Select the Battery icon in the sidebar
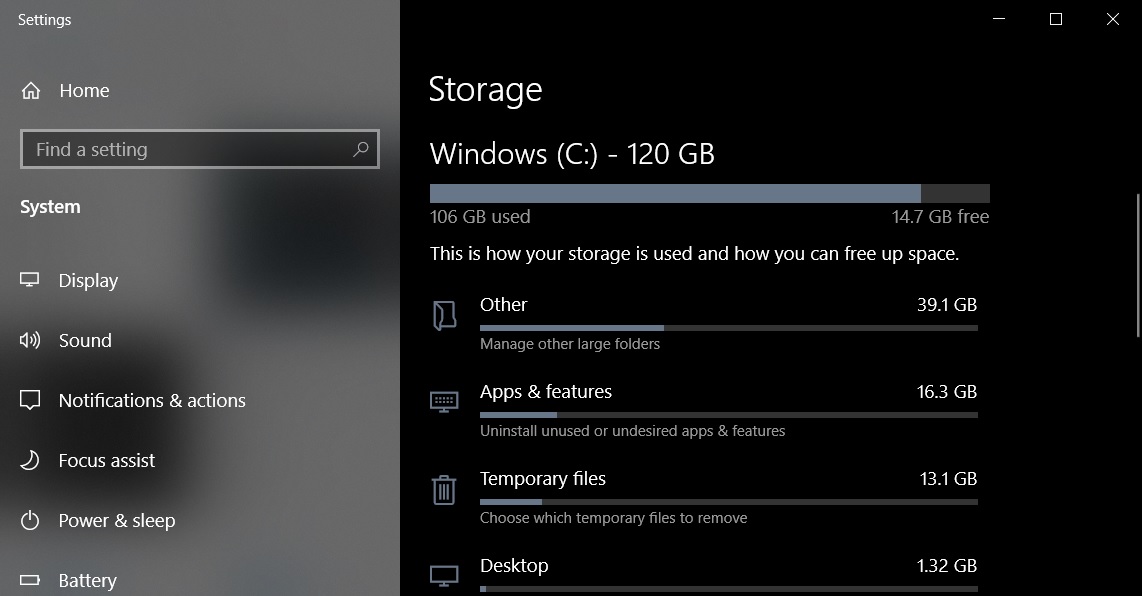This screenshot has height=596, width=1142. pos(31,580)
